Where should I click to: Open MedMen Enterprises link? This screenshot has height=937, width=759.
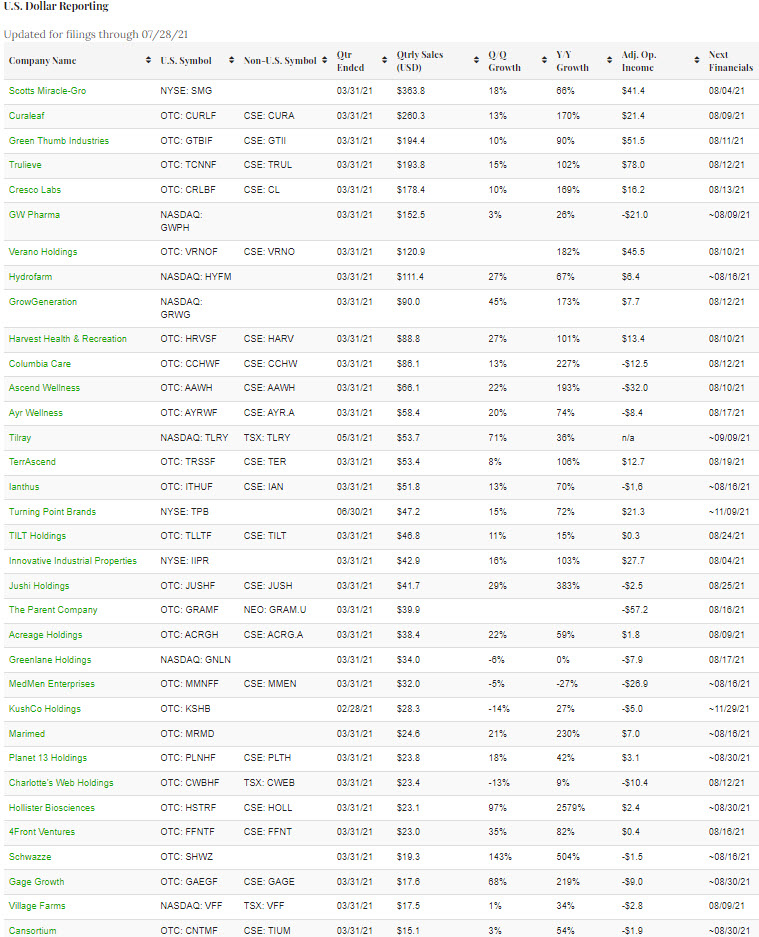coord(51,684)
